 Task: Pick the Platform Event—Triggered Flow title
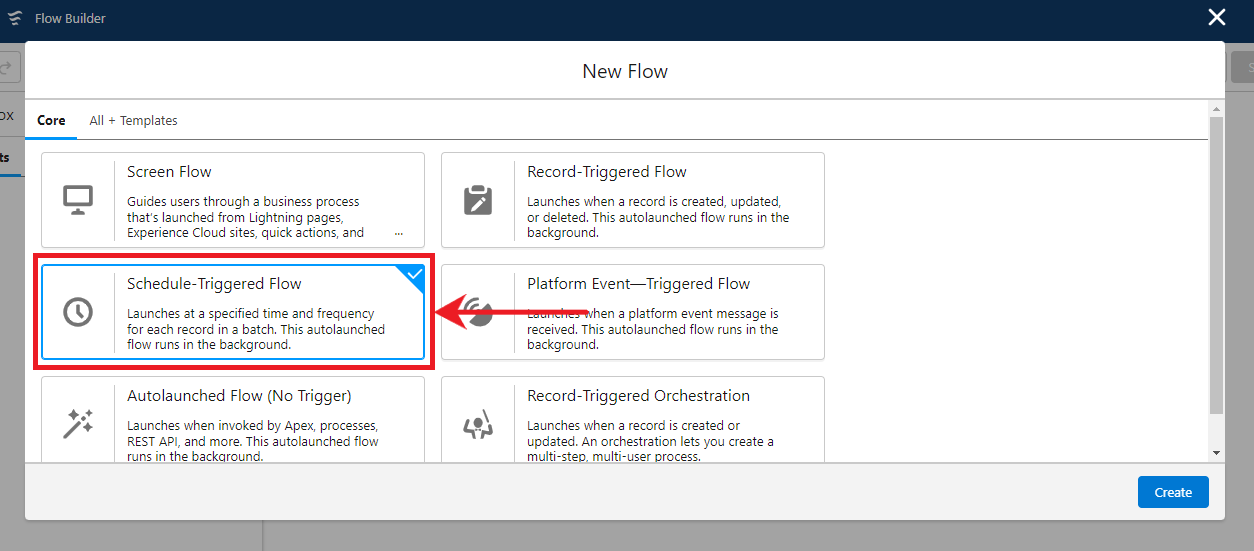pyautogui.click(x=638, y=284)
